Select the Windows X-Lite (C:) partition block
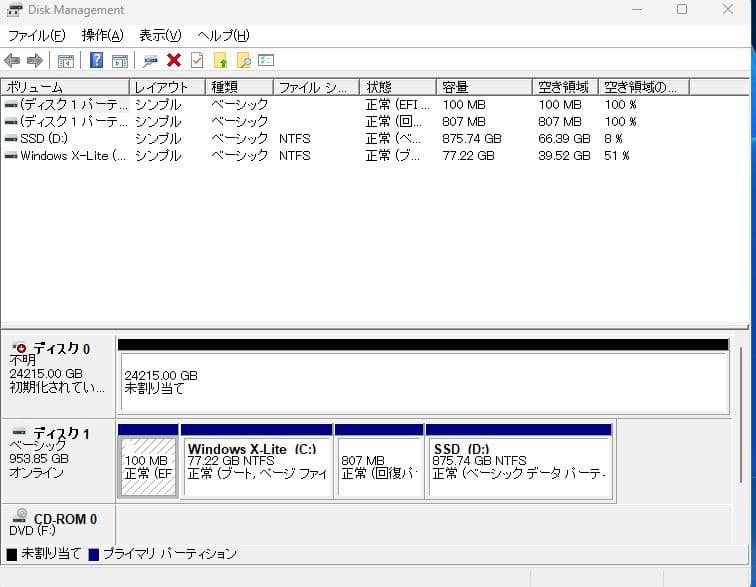Viewport: 756px width, 587px height. 256,462
